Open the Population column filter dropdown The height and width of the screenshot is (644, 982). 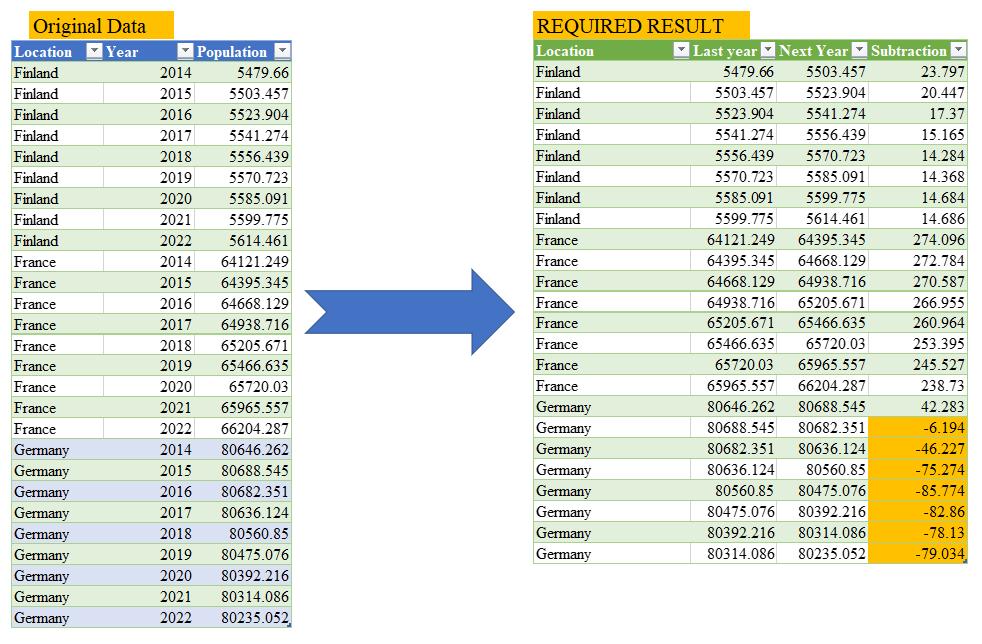pyautogui.click(x=283, y=51)
